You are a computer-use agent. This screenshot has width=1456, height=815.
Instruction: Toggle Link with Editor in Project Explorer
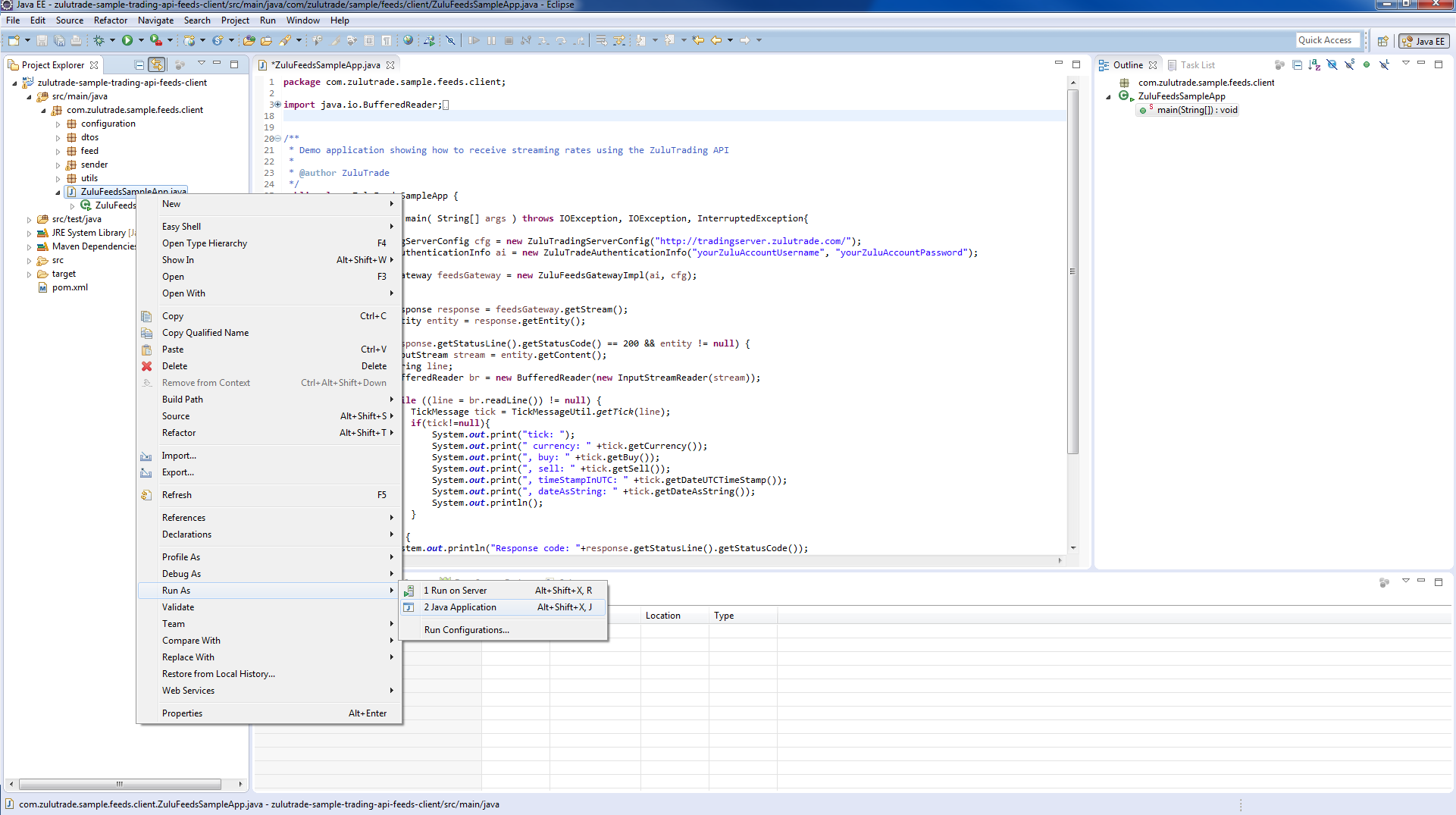click(x=157, y=65)
